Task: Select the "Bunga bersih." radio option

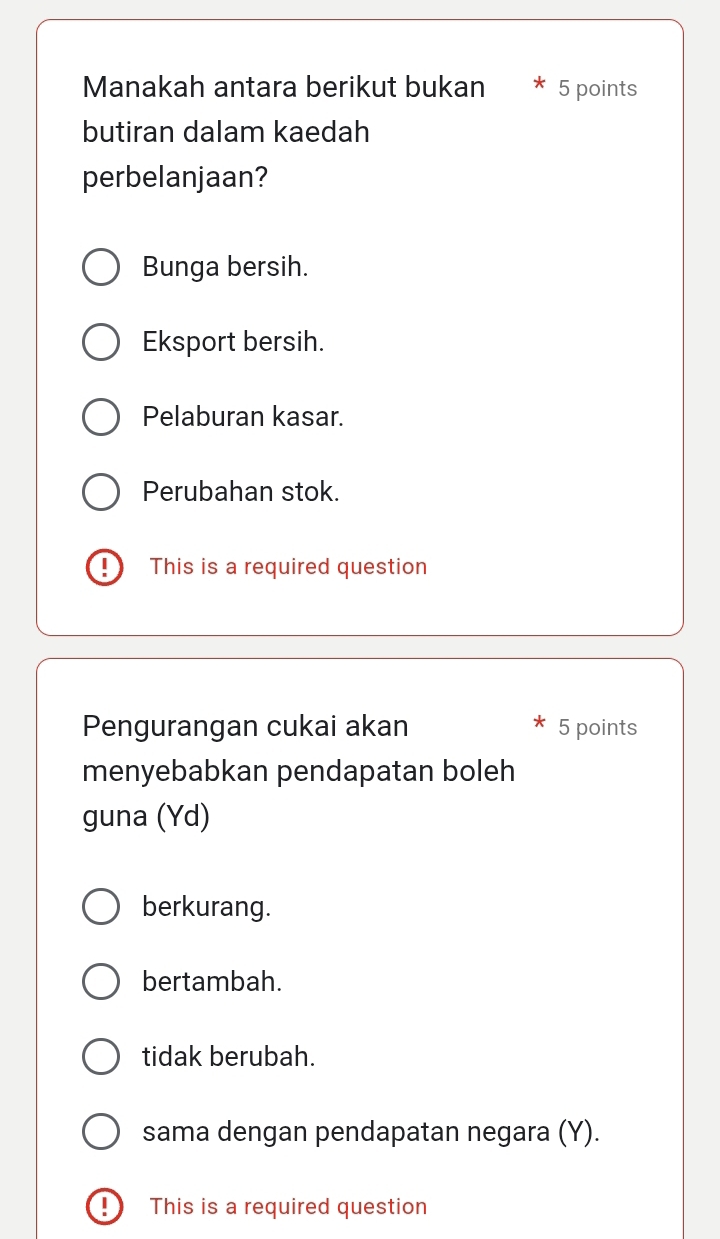Action: pyautogui.click(x=100, y=268)
